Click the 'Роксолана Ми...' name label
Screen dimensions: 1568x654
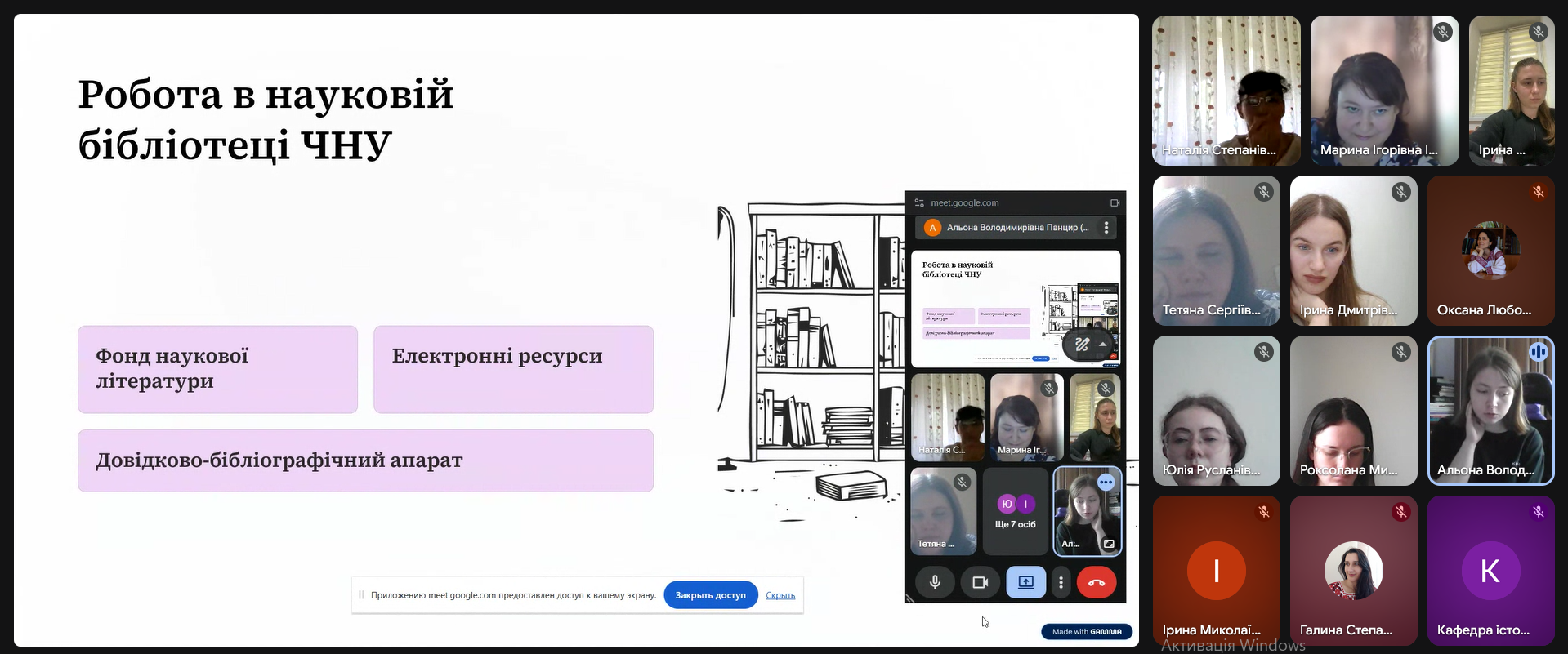coord(1348,470)
